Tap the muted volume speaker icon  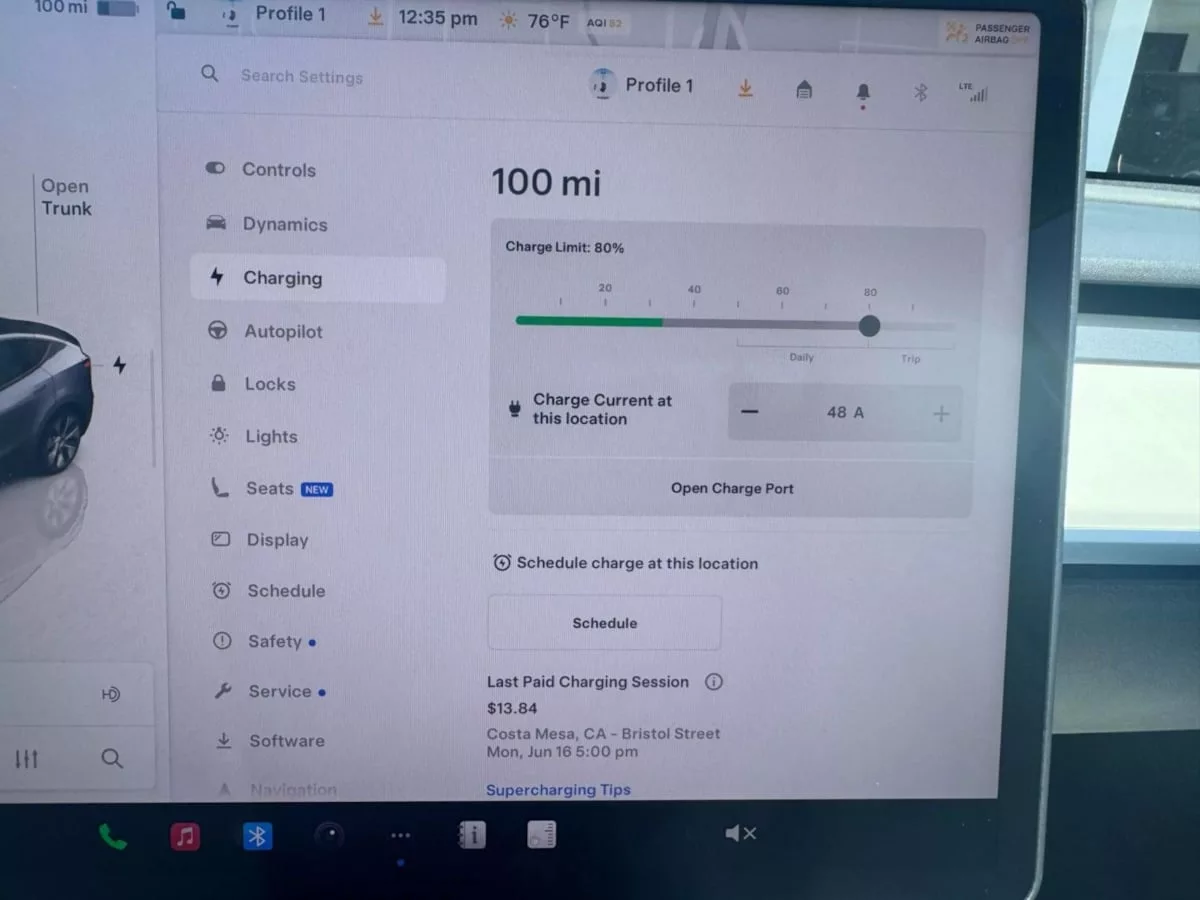click(x=740, y=833)
